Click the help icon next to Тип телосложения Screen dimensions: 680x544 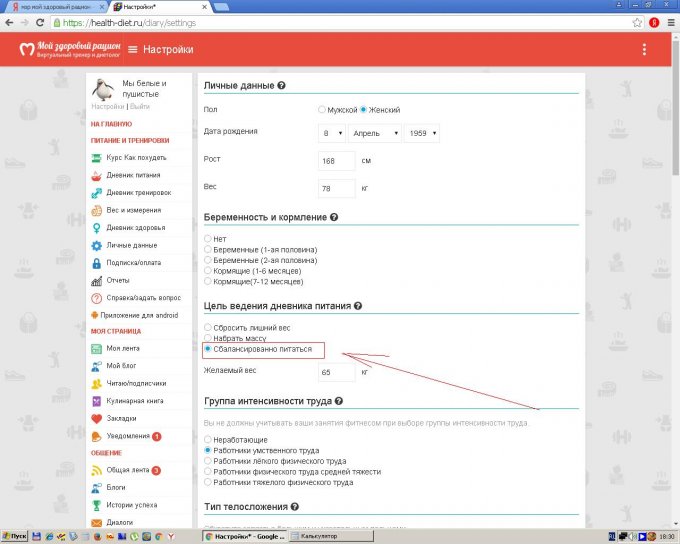[294, 507]
